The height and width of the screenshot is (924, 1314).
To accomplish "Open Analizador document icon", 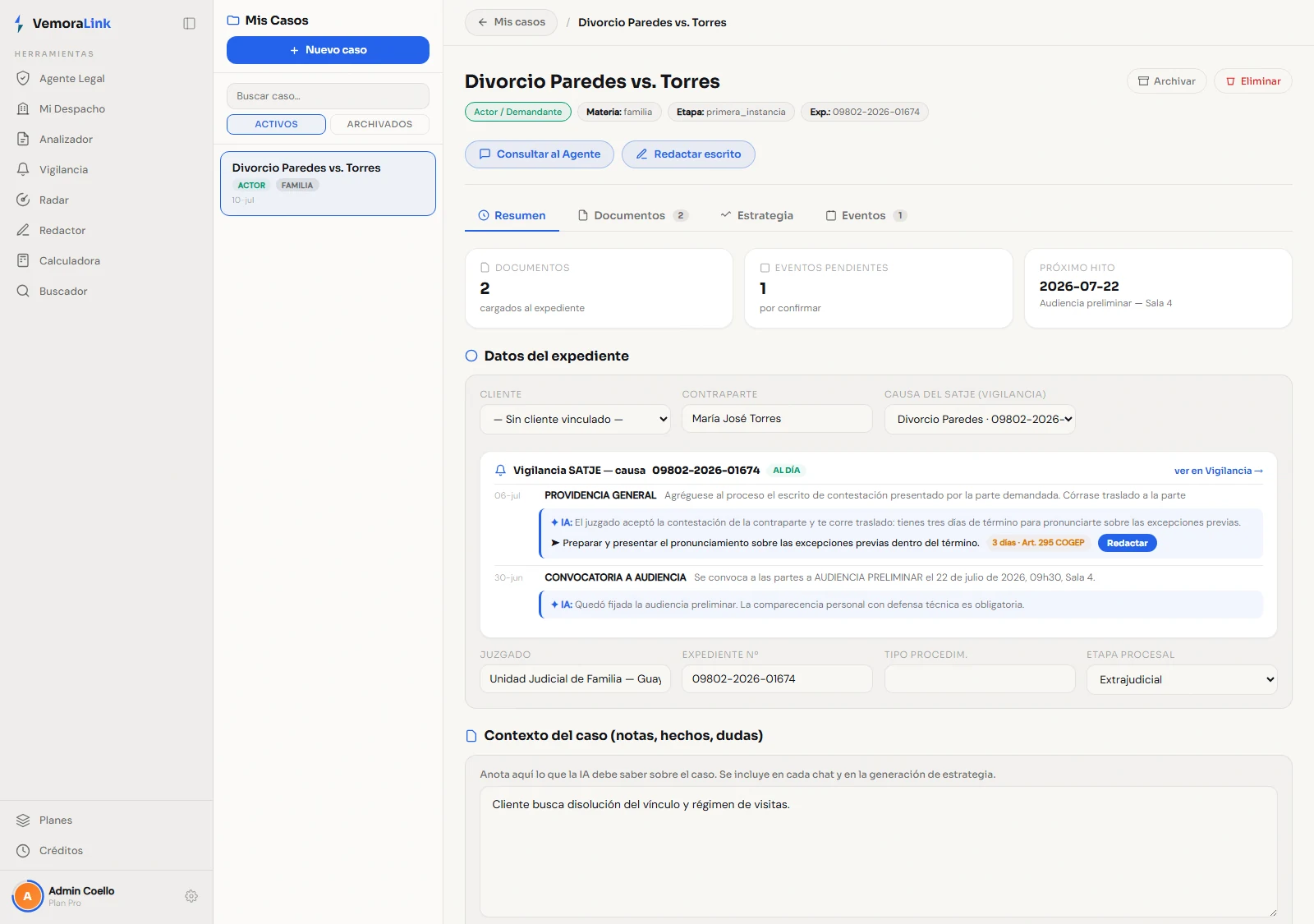I will [x=23, y=140].
